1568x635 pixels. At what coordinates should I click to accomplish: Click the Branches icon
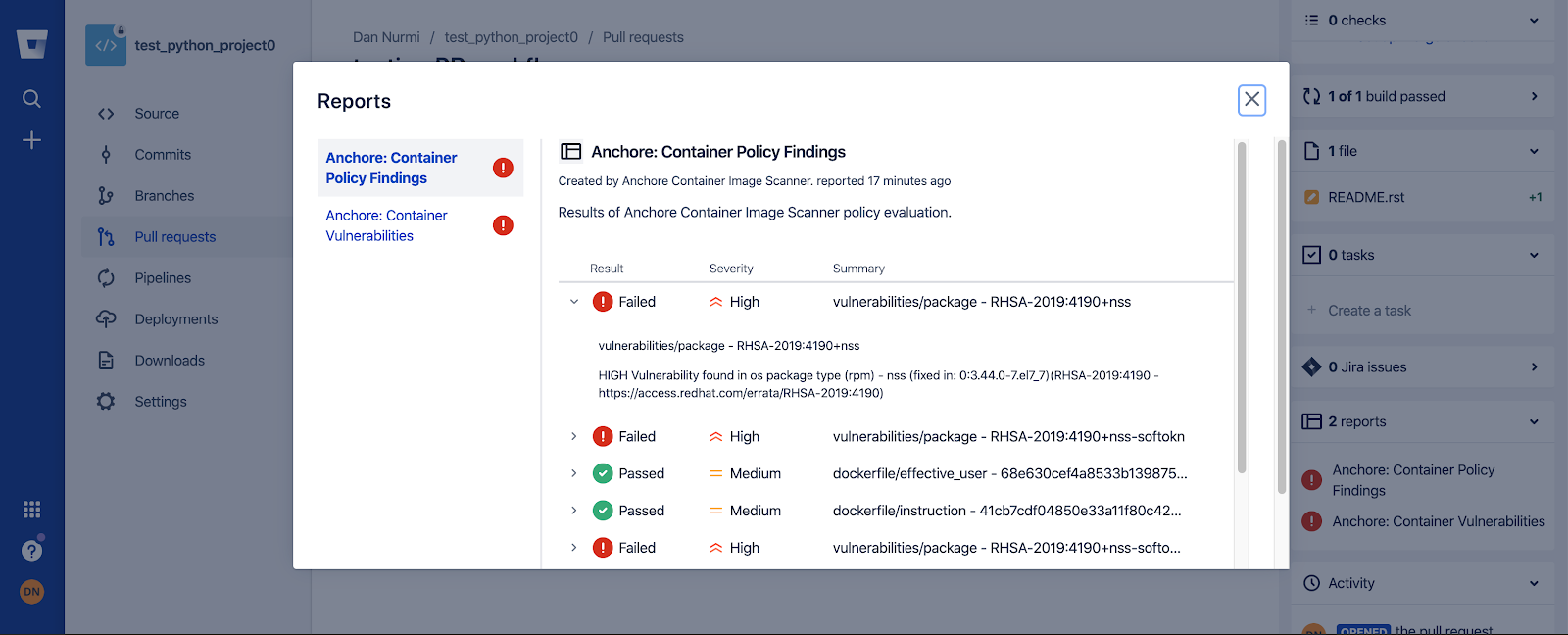[106, 196]
